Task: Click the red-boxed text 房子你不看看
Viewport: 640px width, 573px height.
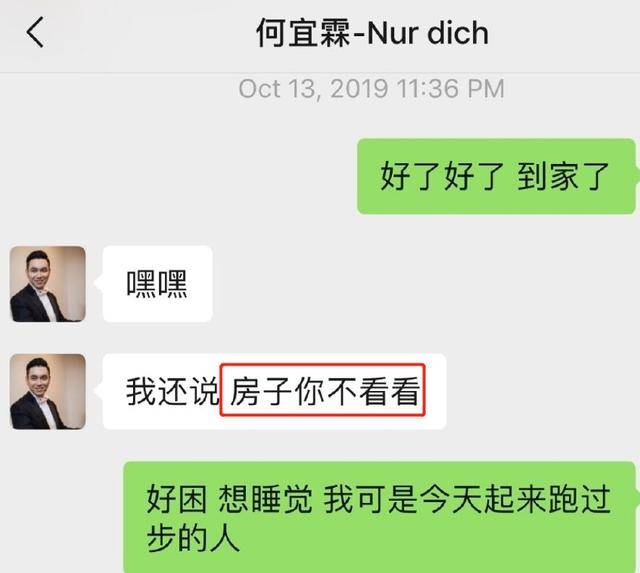Action: [x=323, y=390]
